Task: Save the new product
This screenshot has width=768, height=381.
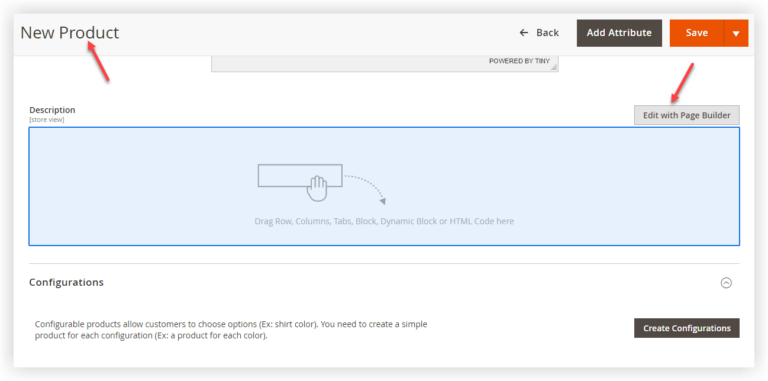Action: (x=696, y=33)
